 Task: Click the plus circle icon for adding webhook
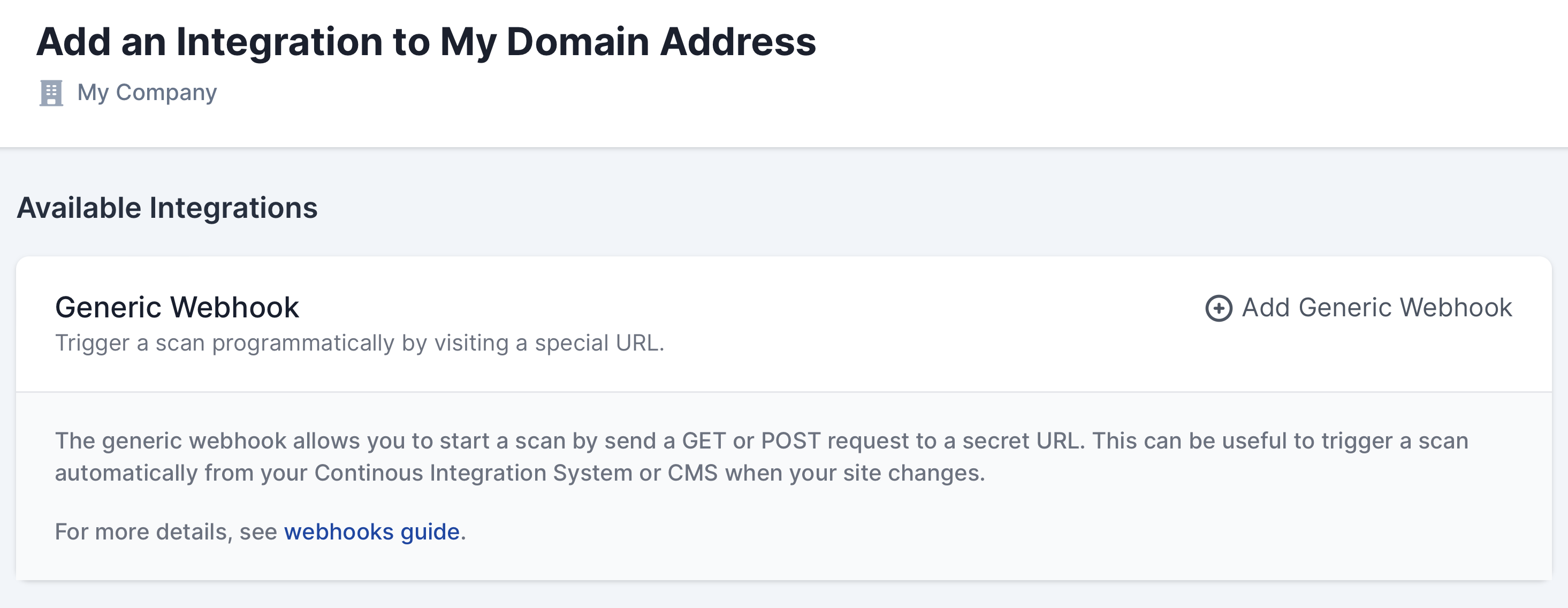[1219, 308]
